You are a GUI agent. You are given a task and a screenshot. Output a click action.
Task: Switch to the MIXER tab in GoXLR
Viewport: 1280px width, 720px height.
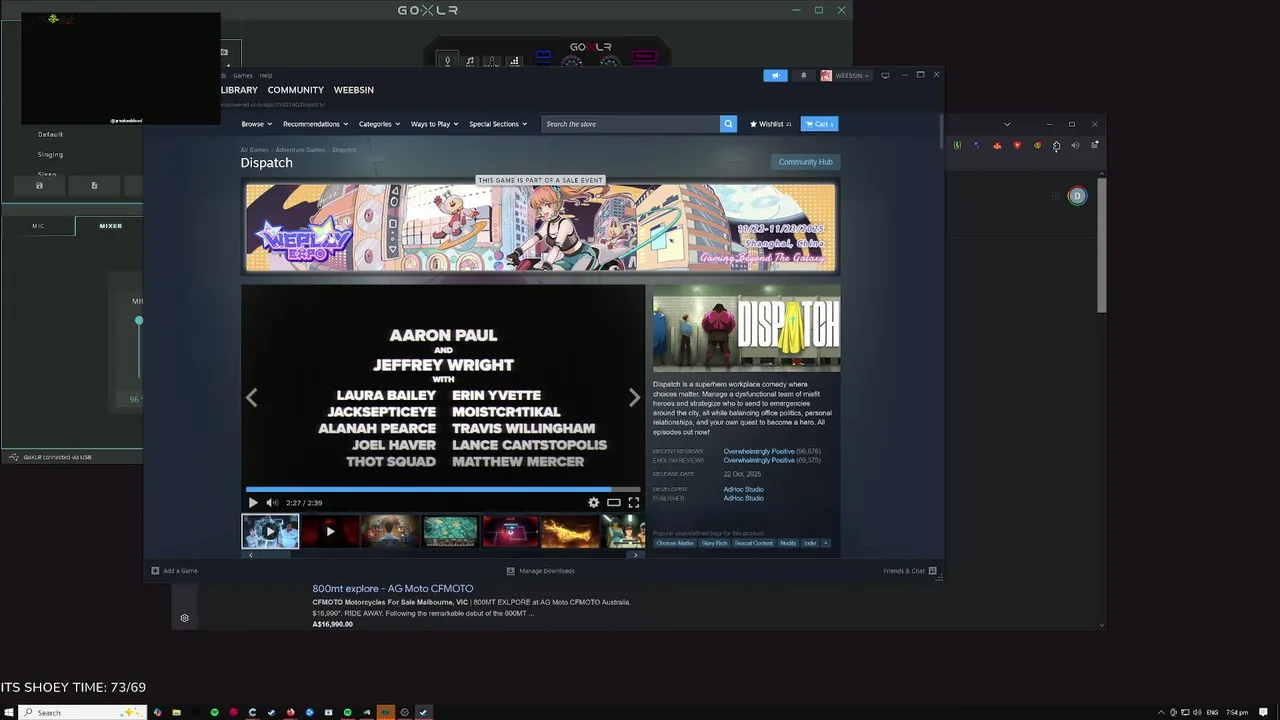(x=110, y=226)
